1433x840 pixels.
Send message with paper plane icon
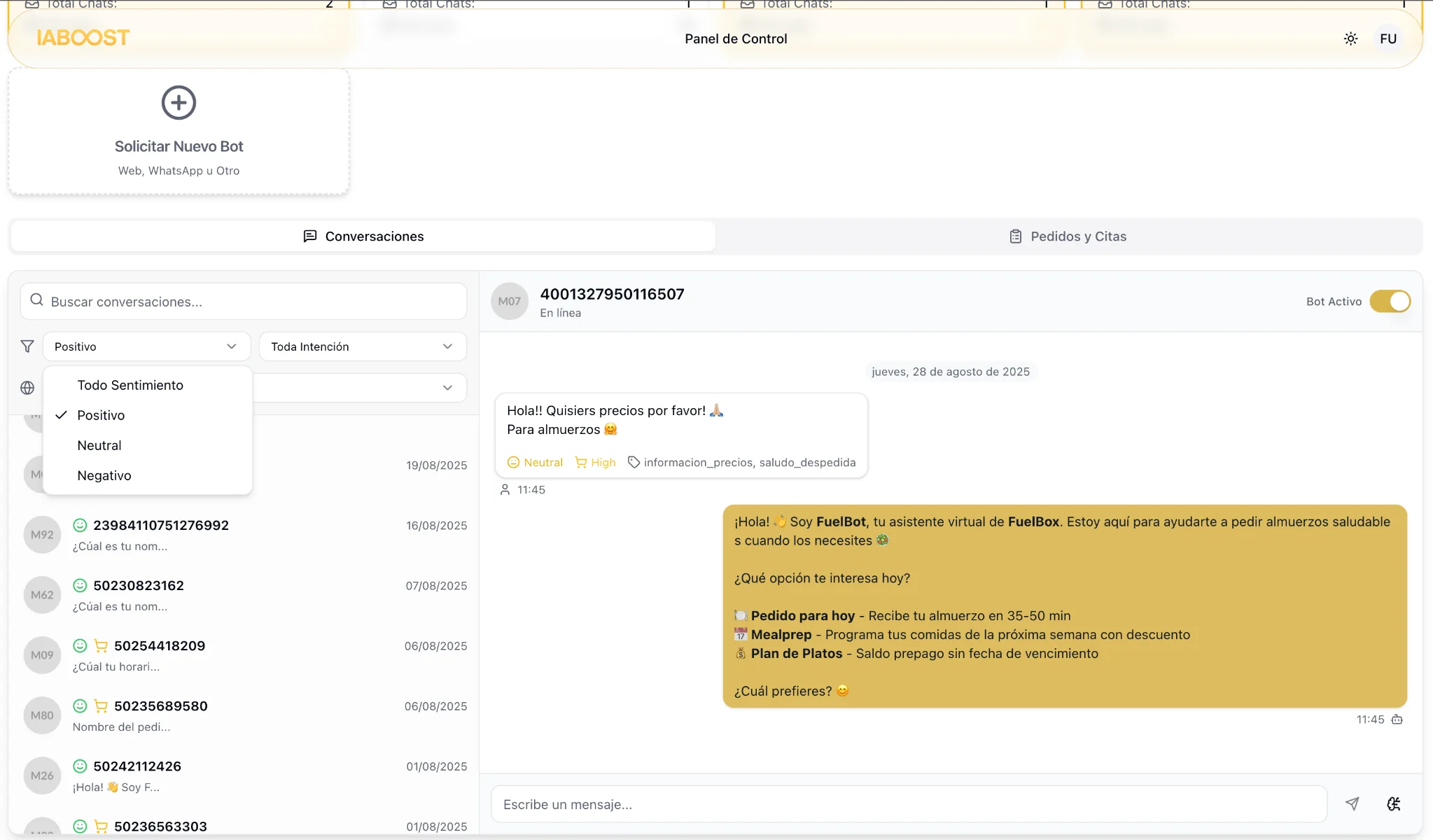point(1353,804)
